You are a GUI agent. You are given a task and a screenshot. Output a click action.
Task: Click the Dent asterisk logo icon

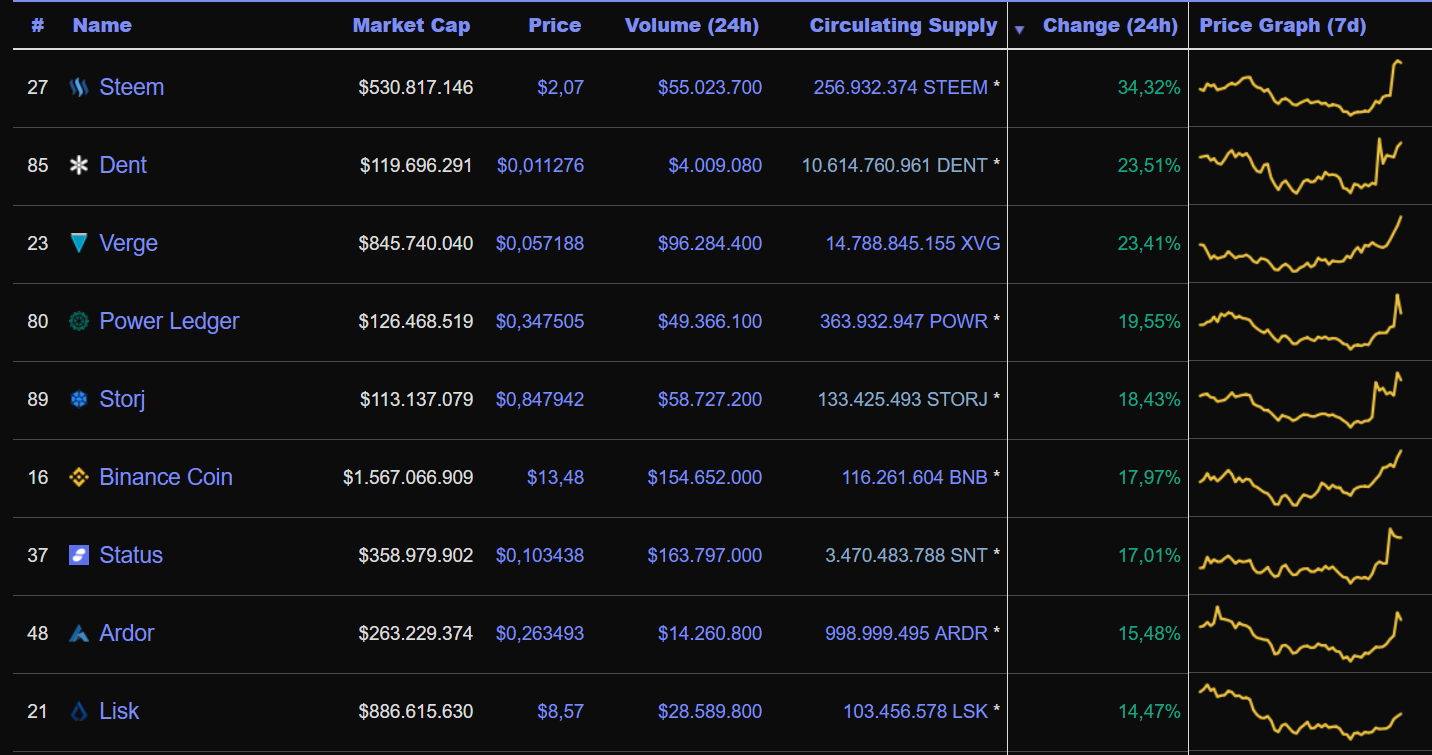click(x=79, y=166)
